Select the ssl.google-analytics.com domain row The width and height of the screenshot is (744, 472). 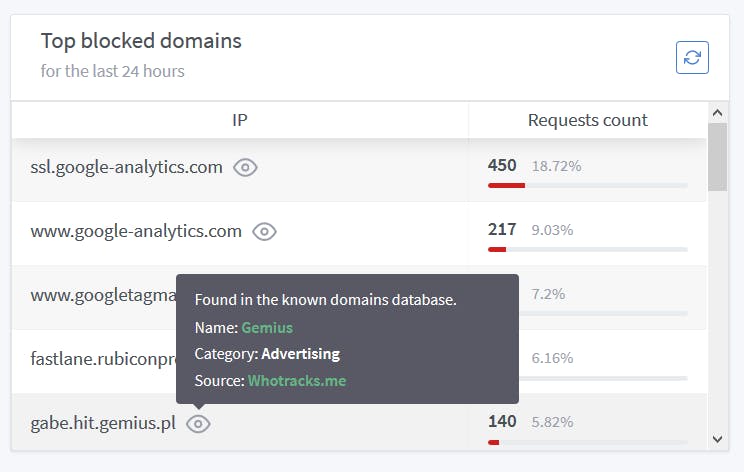(126, 167)
